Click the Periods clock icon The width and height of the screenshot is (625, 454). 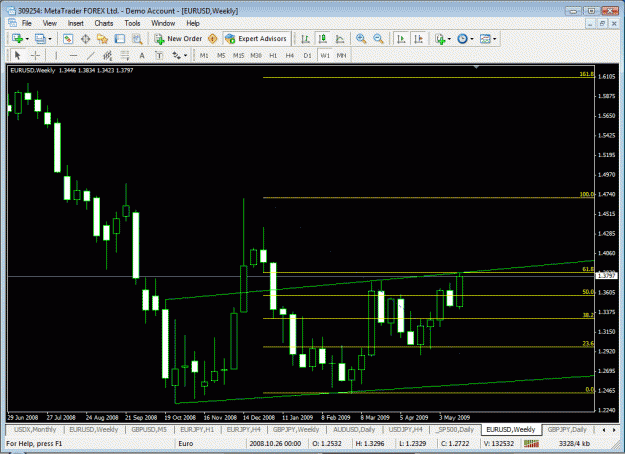(462, 39)
